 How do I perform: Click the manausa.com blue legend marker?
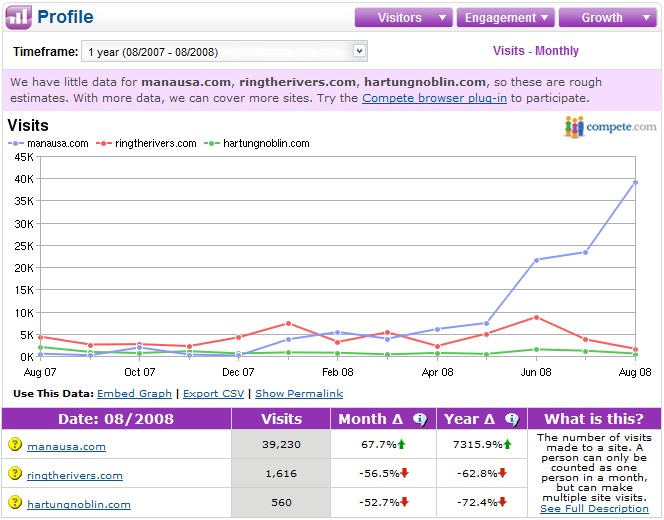(x=15, y=144)
